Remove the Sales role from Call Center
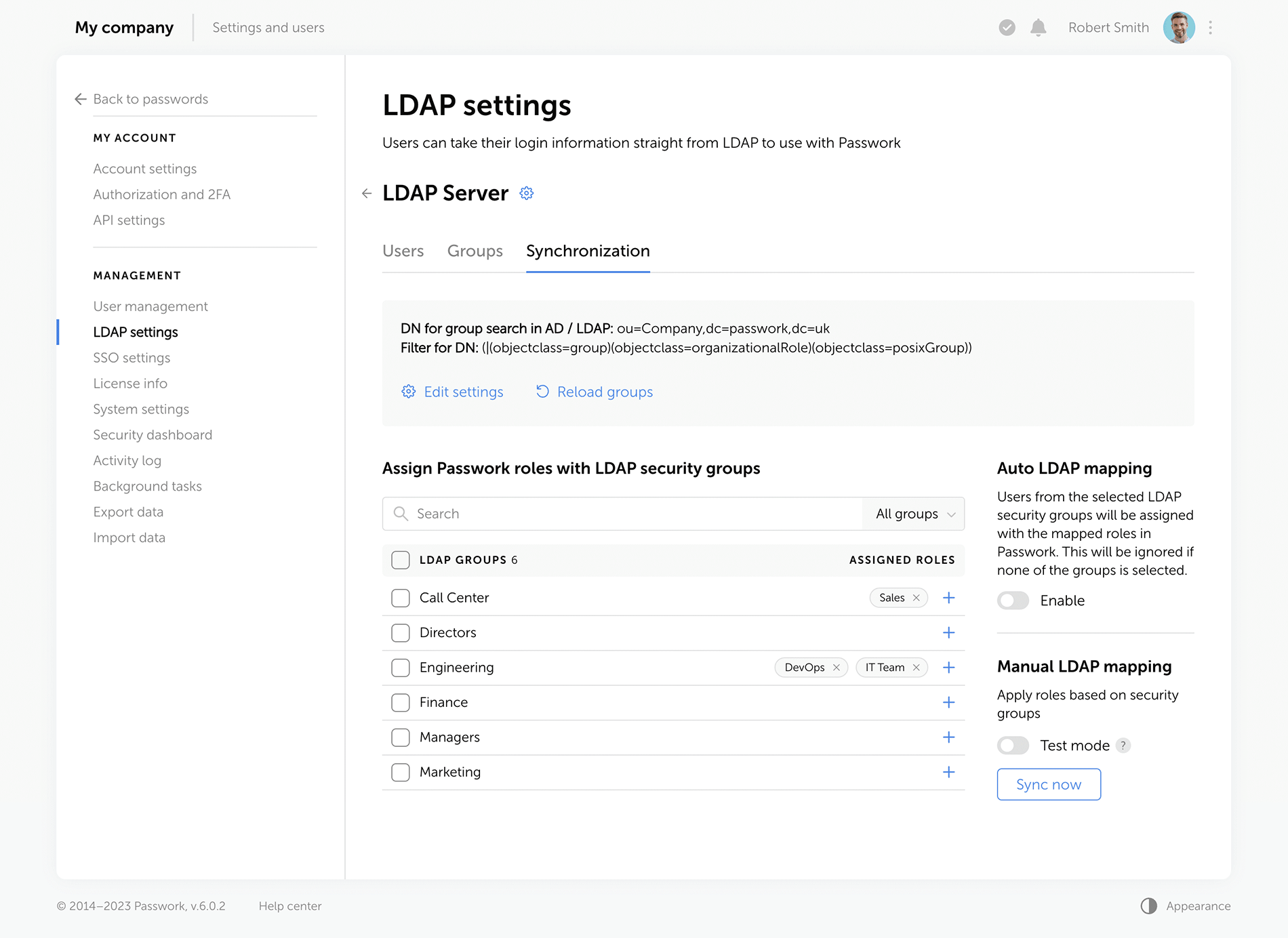Screen dimensions: 1288x938 click(917, 598)
